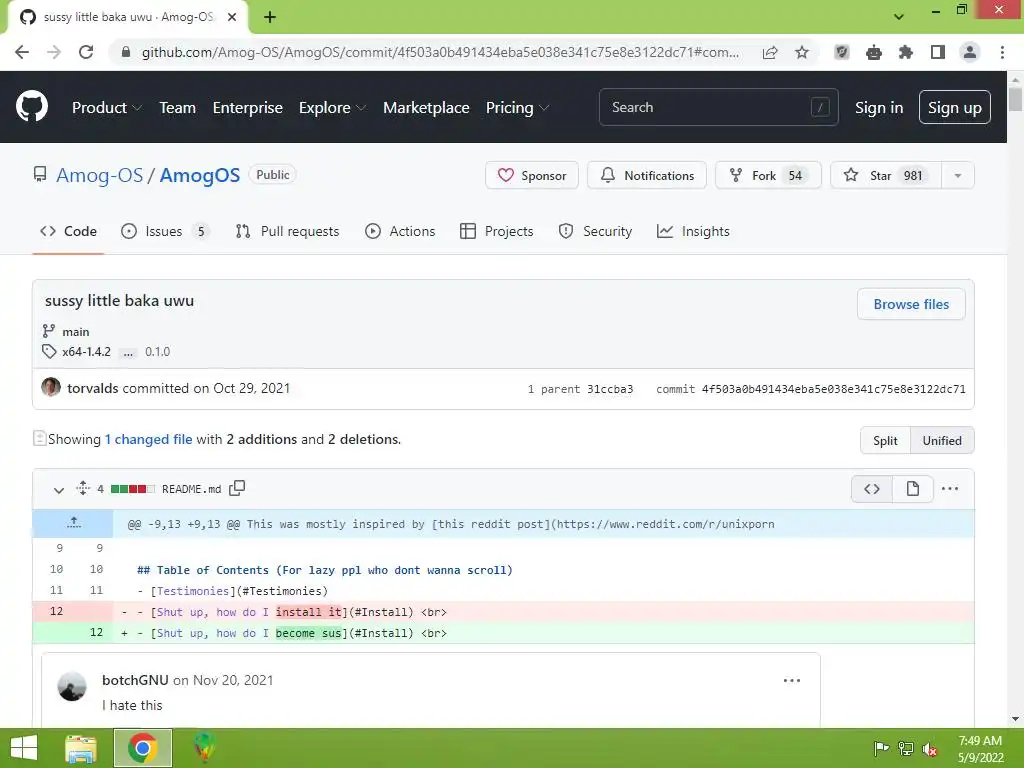Click the robot extension icon

[x=874, y=52]
